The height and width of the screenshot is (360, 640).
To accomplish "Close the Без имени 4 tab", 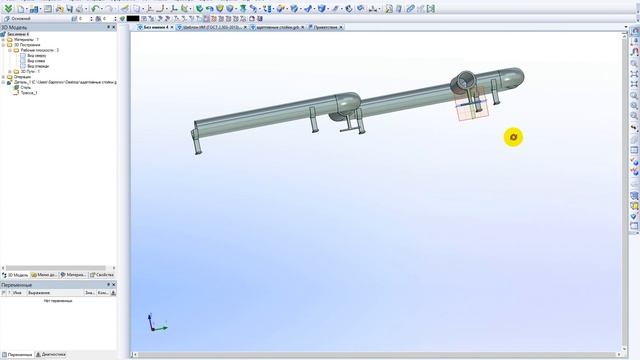I will tap(172, 27).
